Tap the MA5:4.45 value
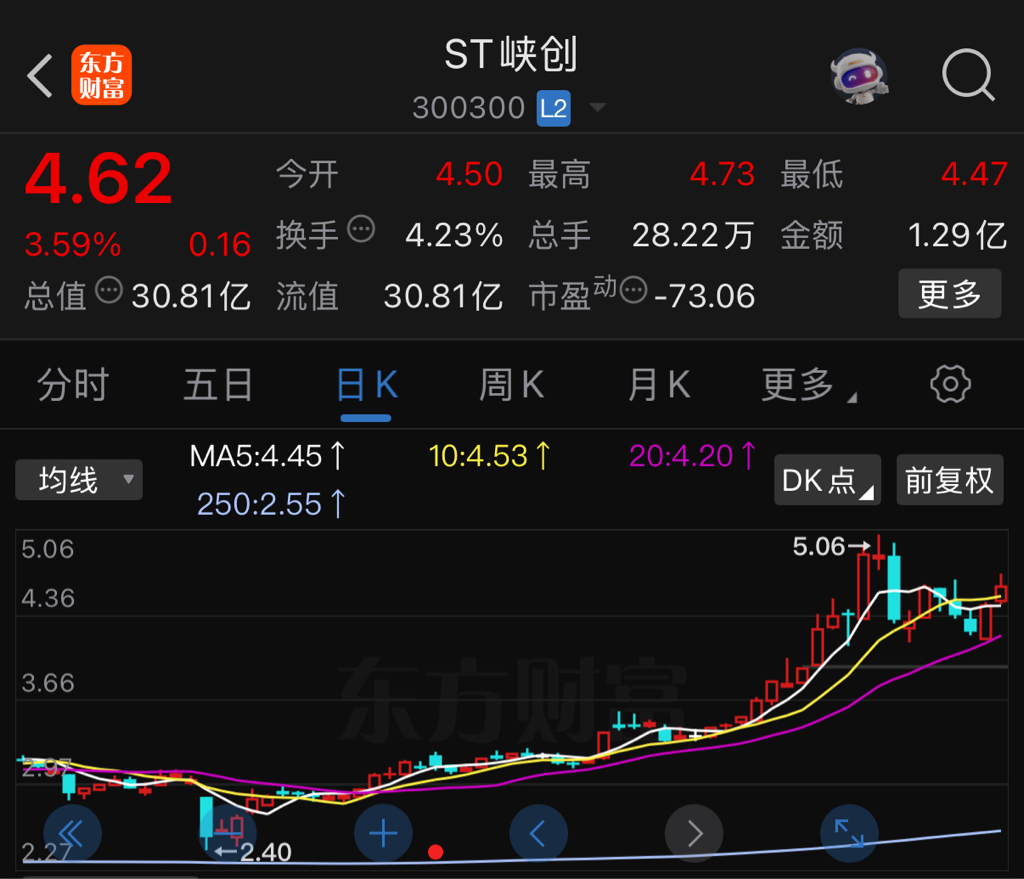Viewport: 1024px width, 879px height. [266, 456]
